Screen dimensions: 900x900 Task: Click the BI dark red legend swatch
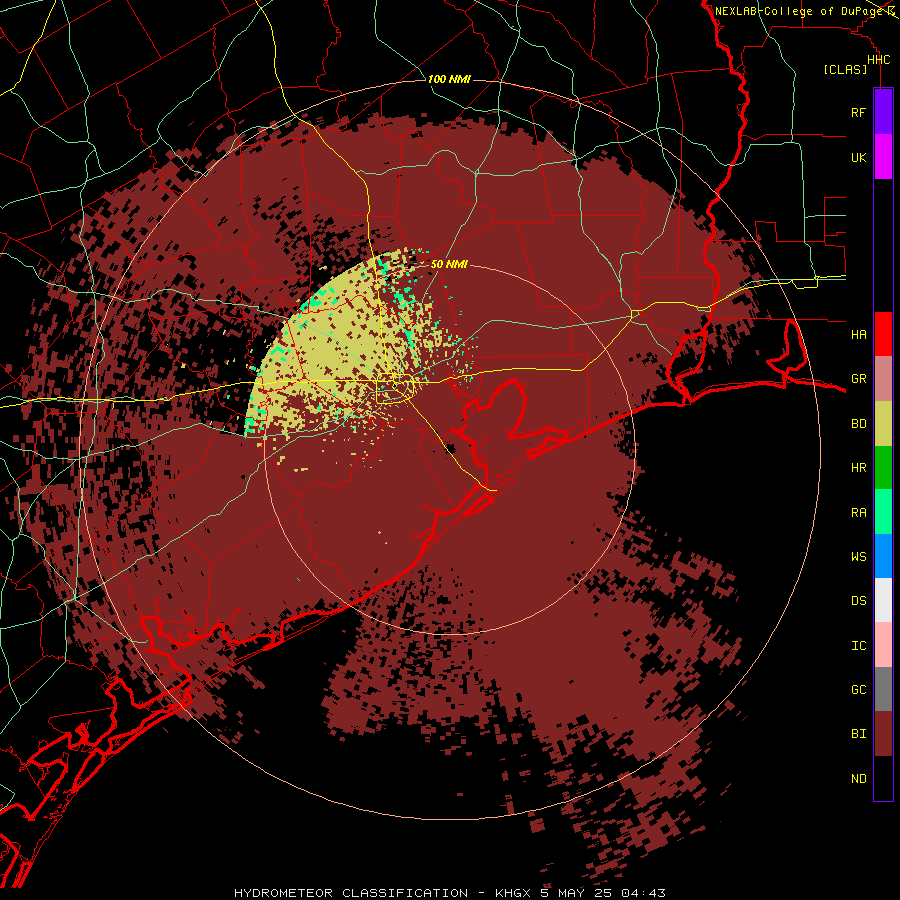coord(883,734)
